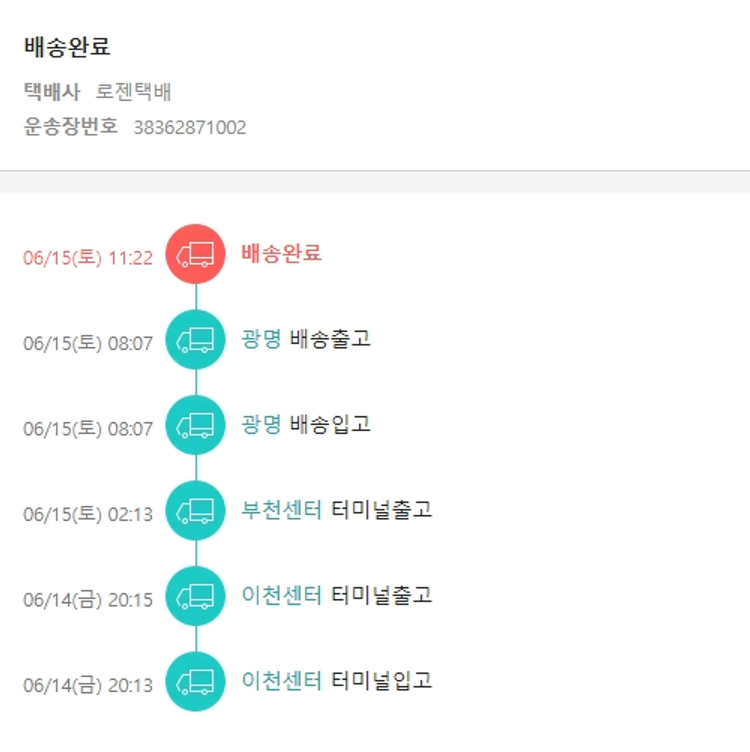Screen dimensions: 750x752
Task: Click the truck icon beside 이천센터 터미널입고
Action: tap(195, 682)
